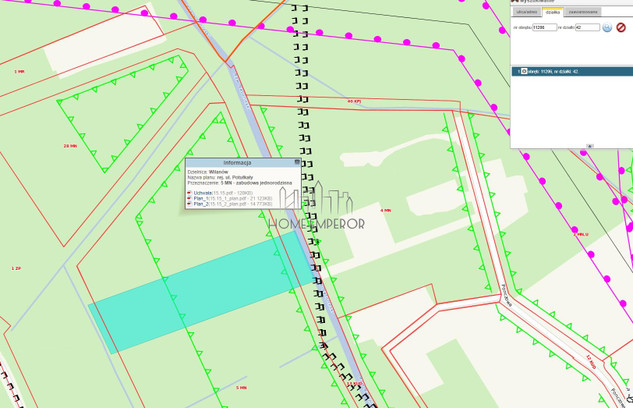Viewport: 633px width, 408px height.
Task: Click the highlighted cyan parcel on map
Action: coord(190,290)
